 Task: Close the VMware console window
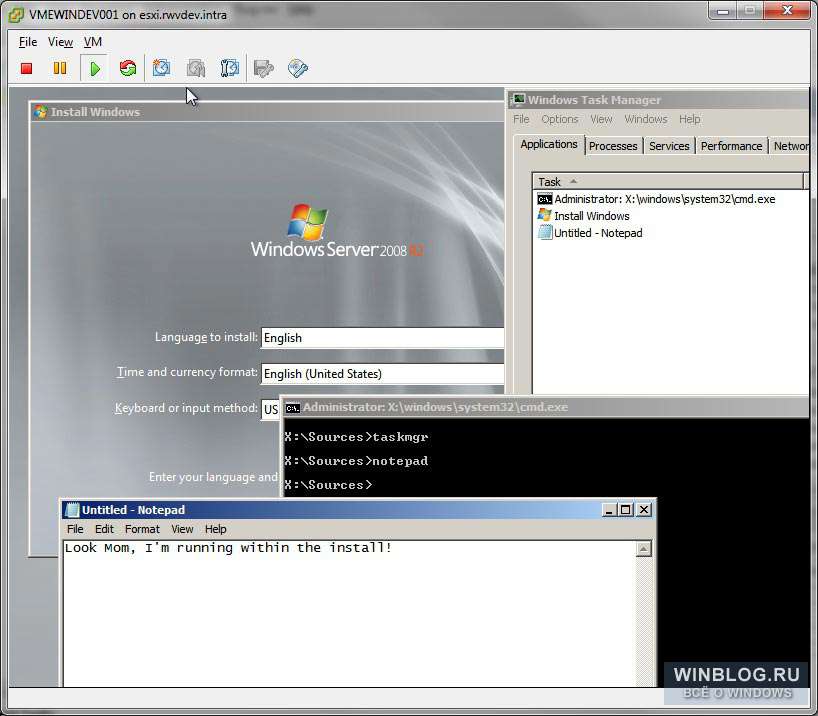click(x=787, y=10)
